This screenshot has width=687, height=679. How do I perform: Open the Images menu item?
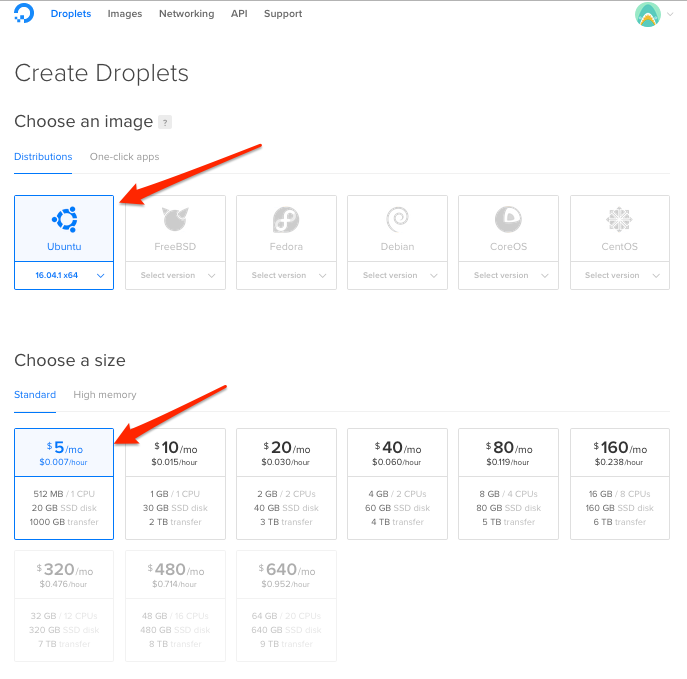(x=125, y=14)
